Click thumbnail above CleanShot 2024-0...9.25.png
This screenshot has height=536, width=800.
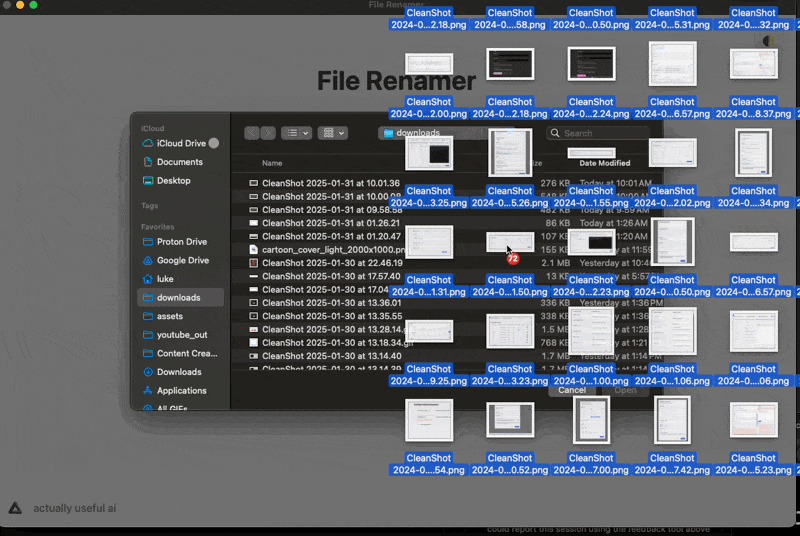click(x=429, y=331)
